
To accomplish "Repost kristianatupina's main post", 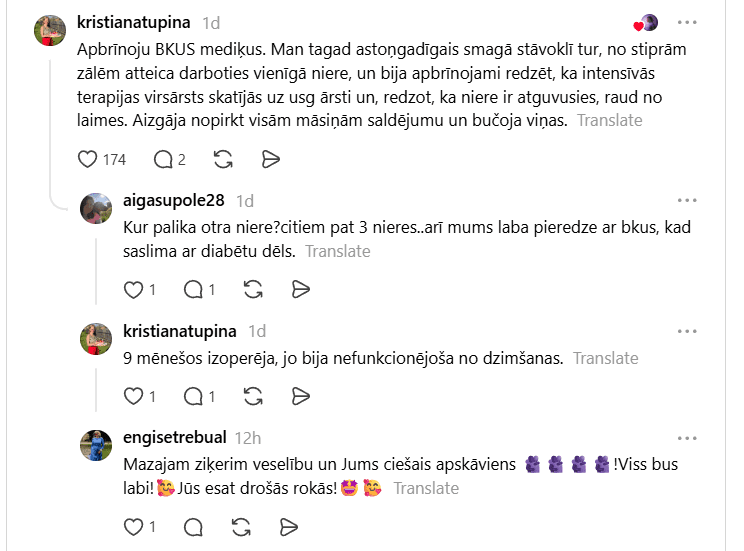I will click(x=223, y=159).
